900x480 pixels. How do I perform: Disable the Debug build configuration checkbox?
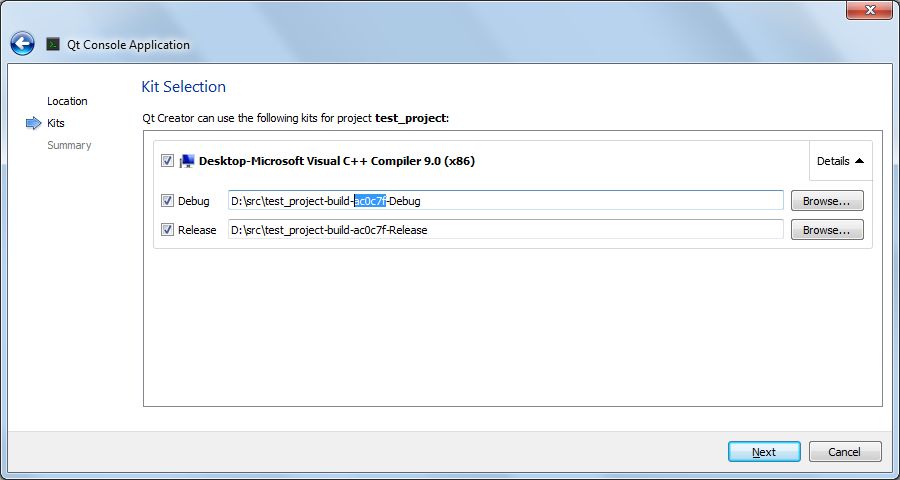pos(167,201)
